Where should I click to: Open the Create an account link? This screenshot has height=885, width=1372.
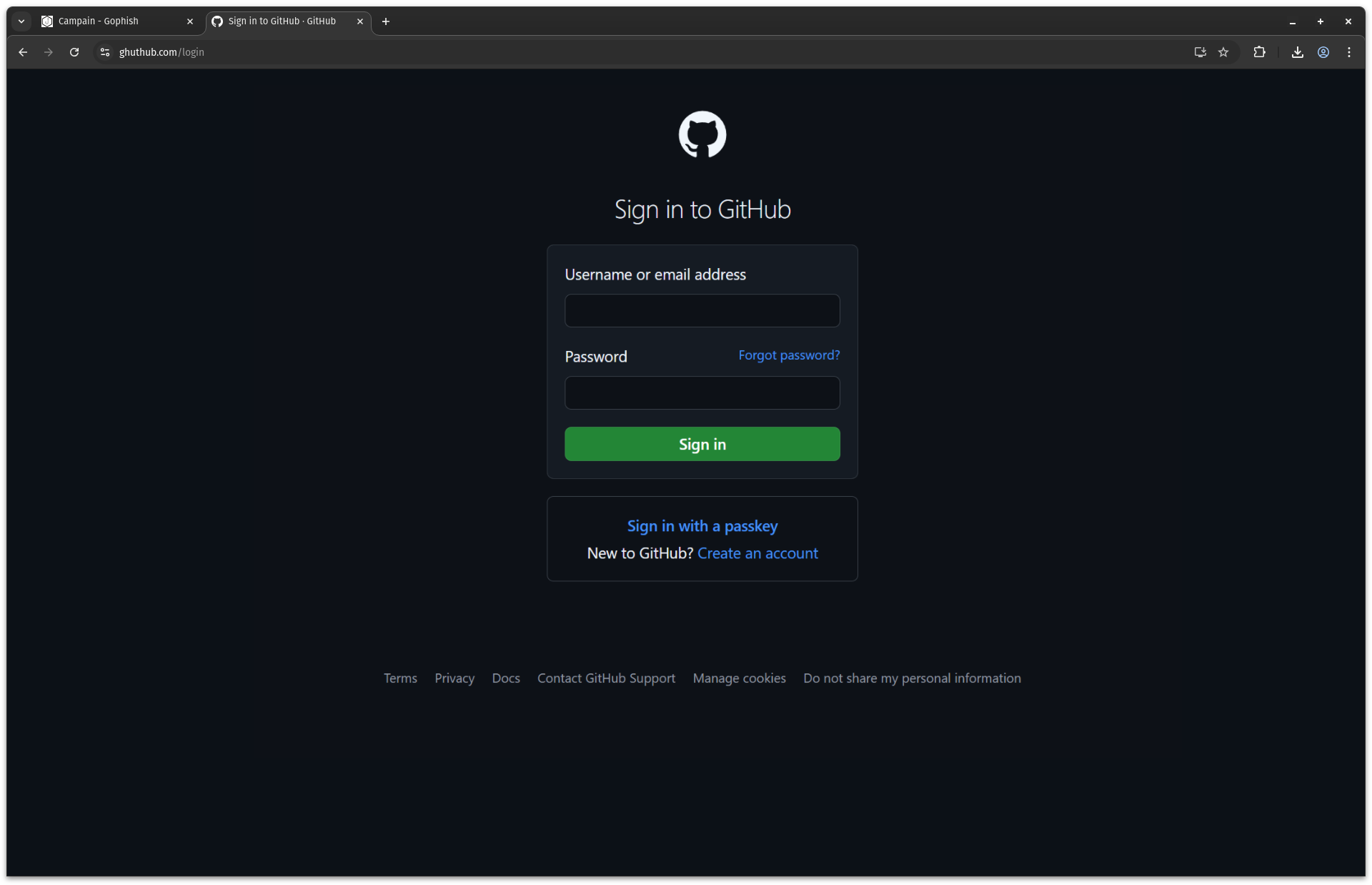coord(757,553)
